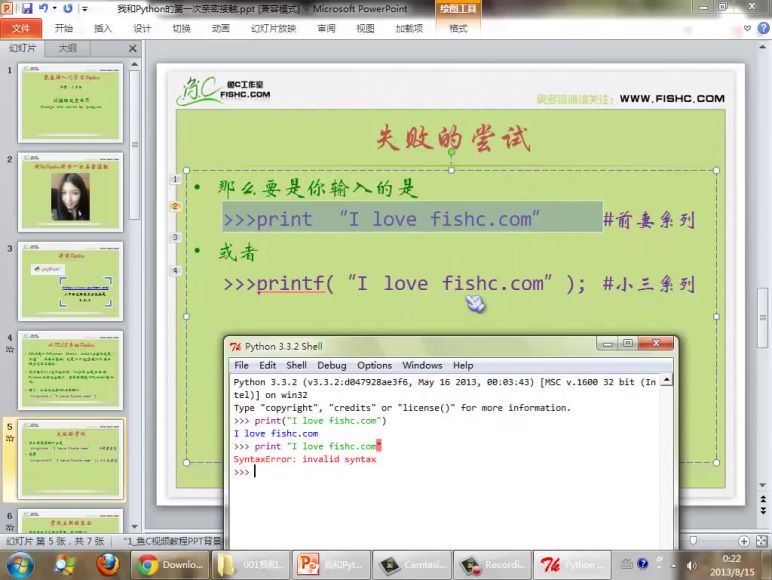Open the 审阅 ribbon tab
Screen dimensions: 772x580
[326, 28]
